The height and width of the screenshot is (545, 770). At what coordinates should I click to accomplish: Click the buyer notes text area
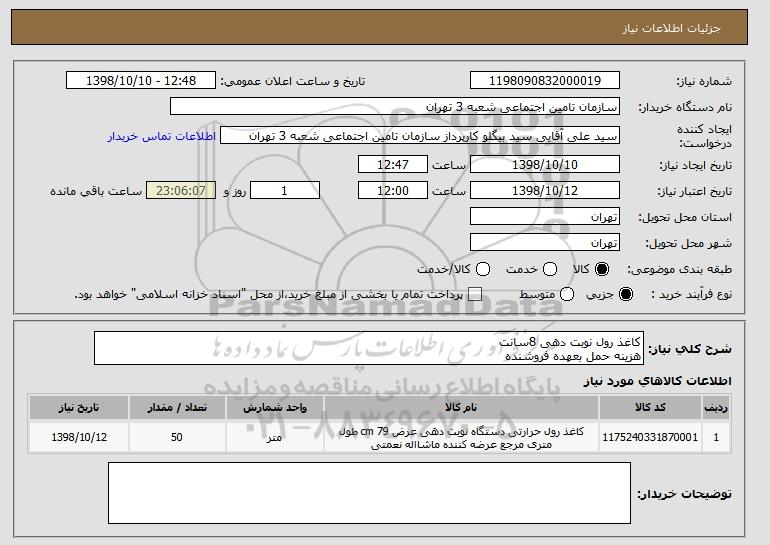(x=369, y=493)
